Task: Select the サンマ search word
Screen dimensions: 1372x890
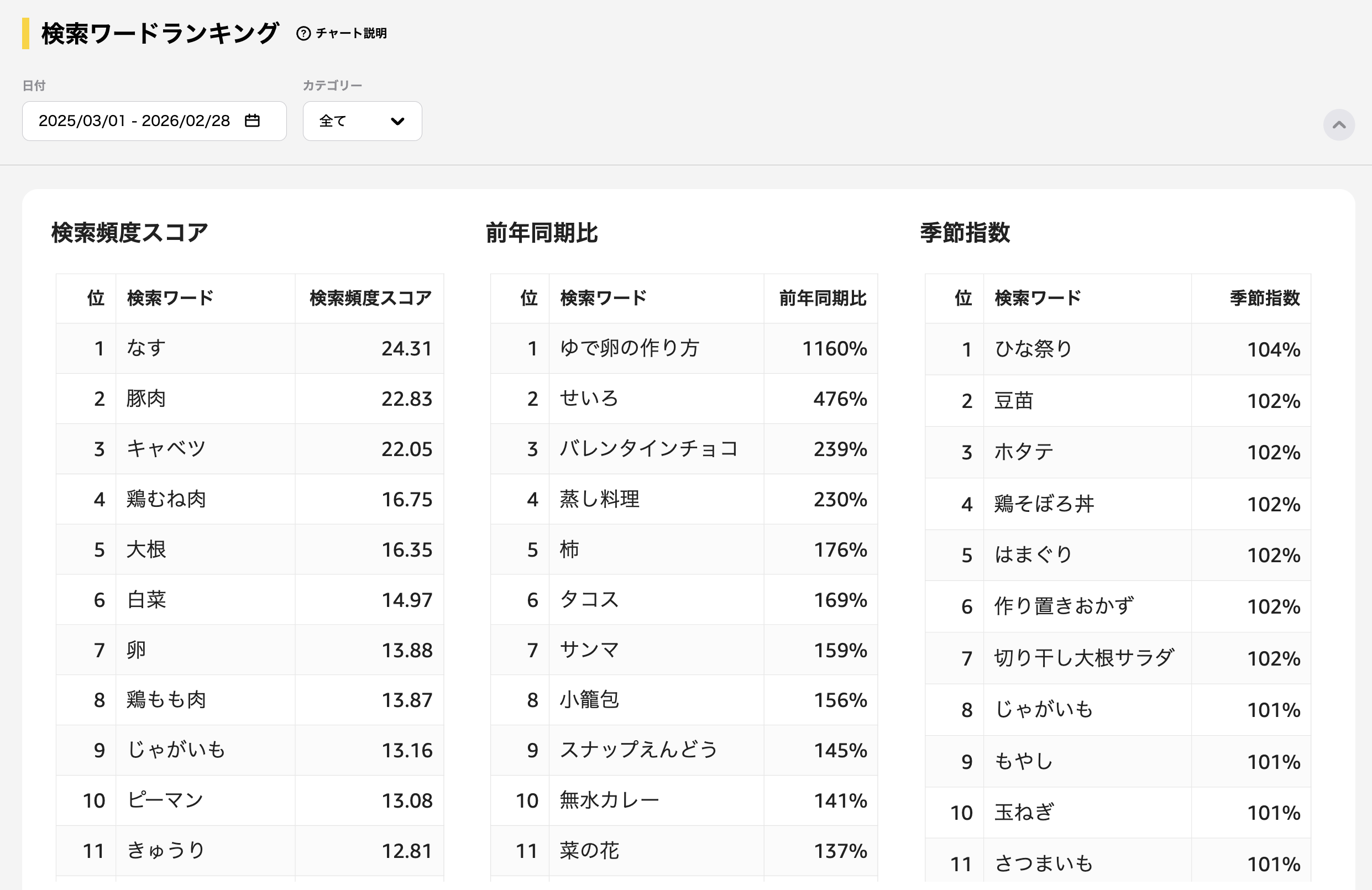Action: (589, 650)
